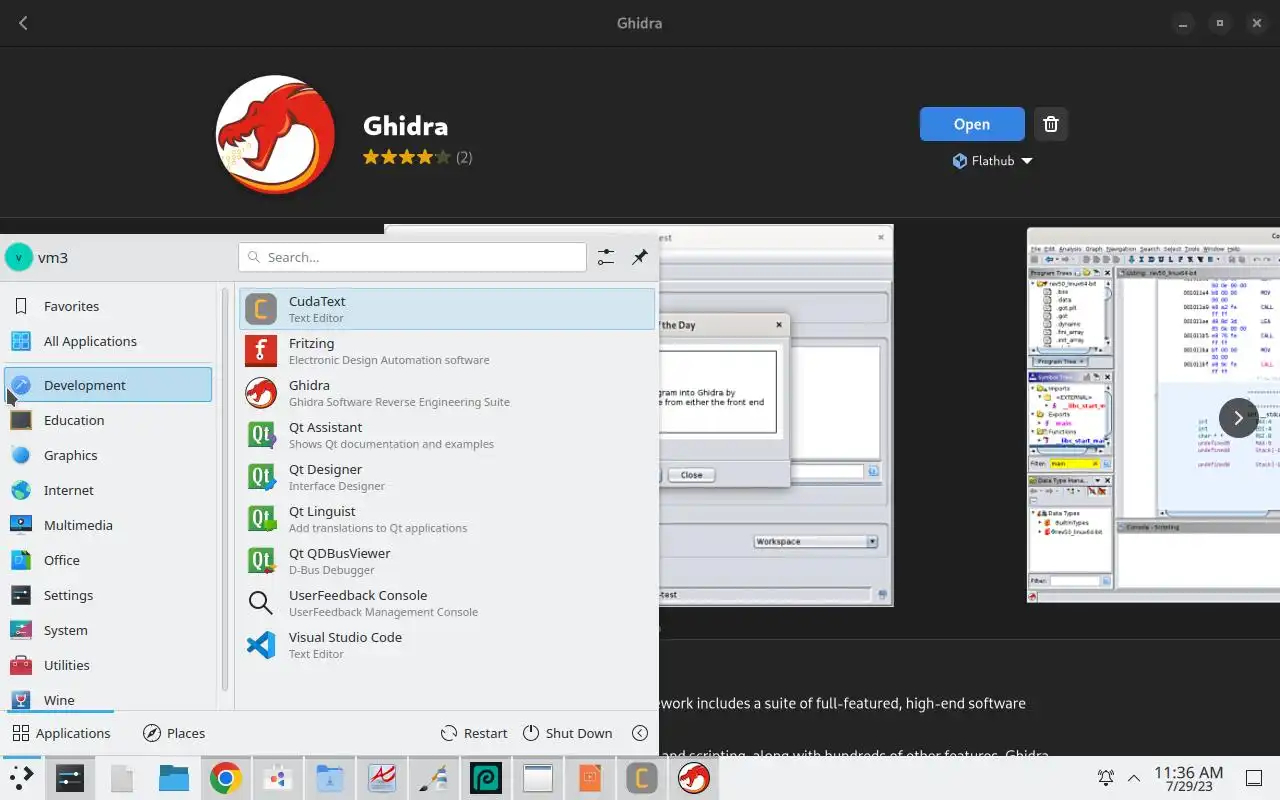
Task: Click the Restart button
Action: [x=475, y=733]
